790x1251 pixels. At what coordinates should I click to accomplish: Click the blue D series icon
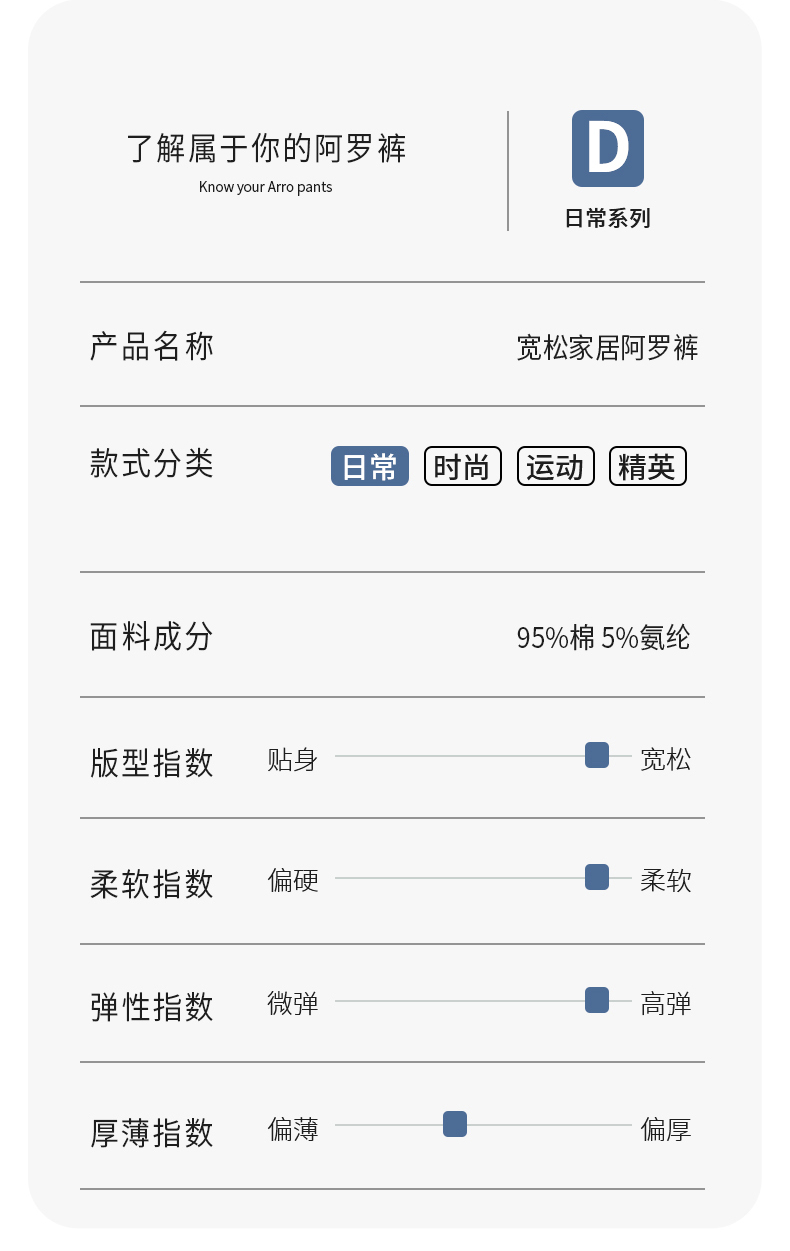coord(607,148)
